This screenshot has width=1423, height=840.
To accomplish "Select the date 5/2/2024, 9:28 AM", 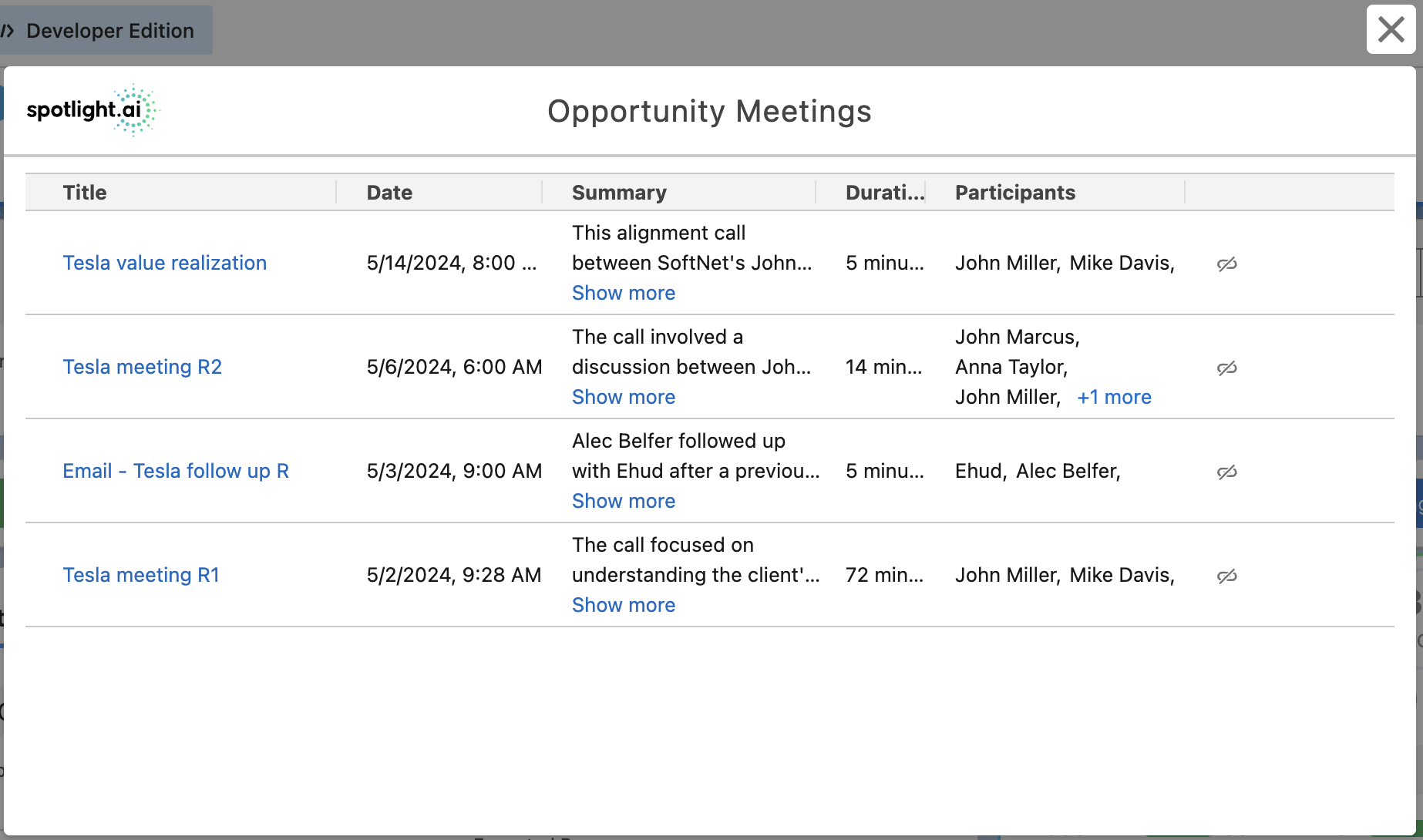I will [454, 575].
